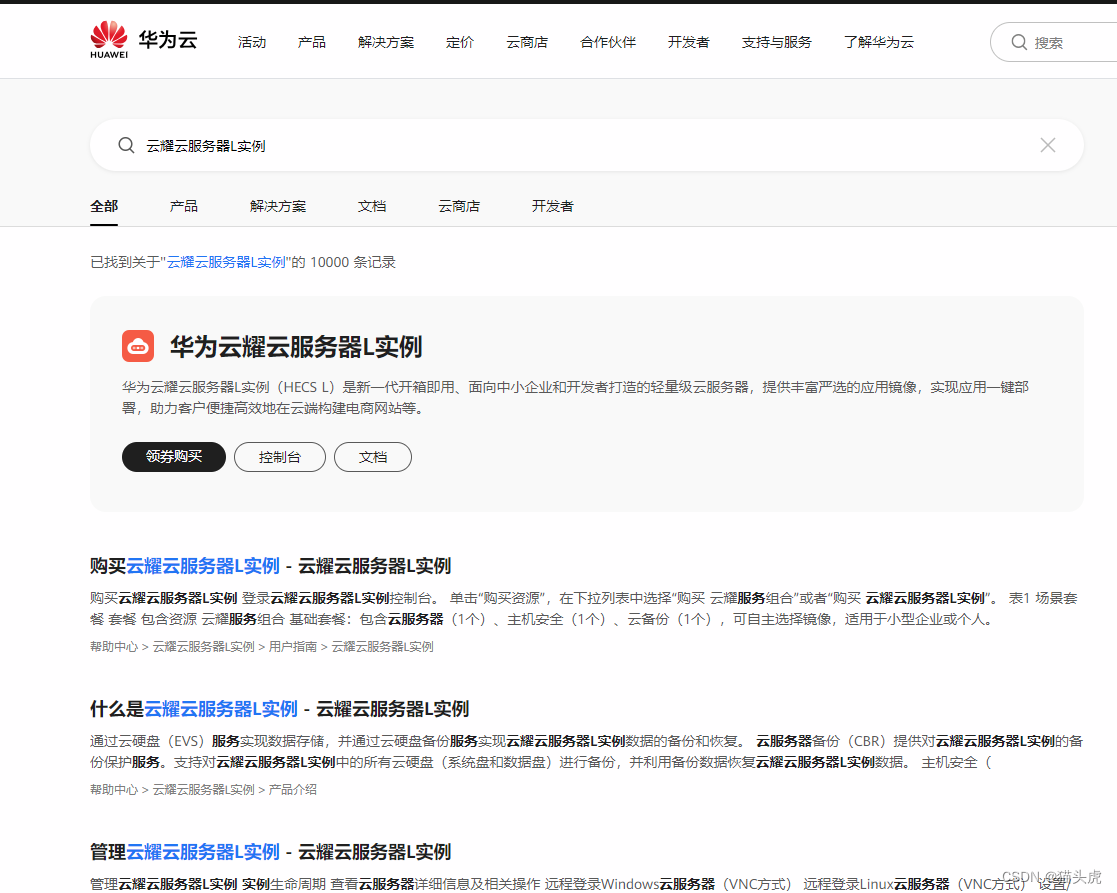Click the 控制台 button

click(x=280, y=456)
